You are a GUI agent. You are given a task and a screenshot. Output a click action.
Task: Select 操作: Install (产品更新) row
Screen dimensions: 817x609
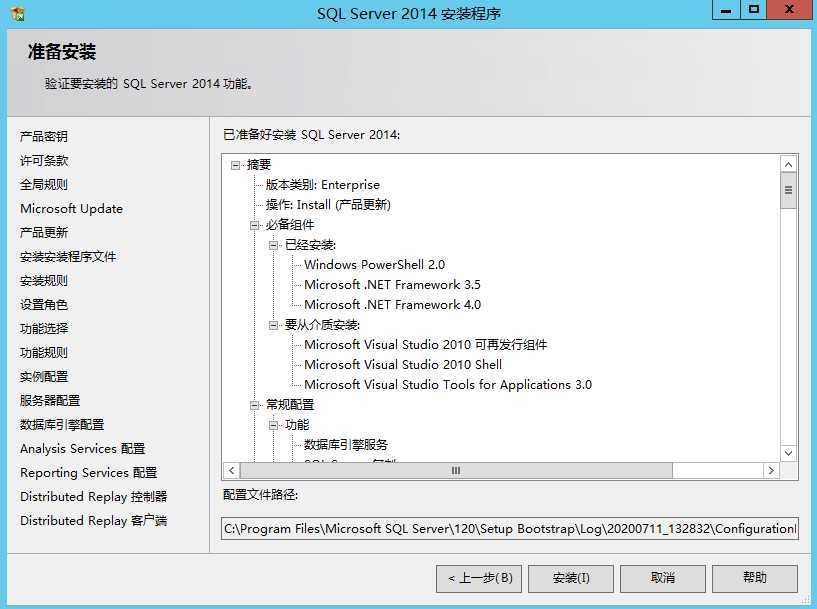point(328,205)
